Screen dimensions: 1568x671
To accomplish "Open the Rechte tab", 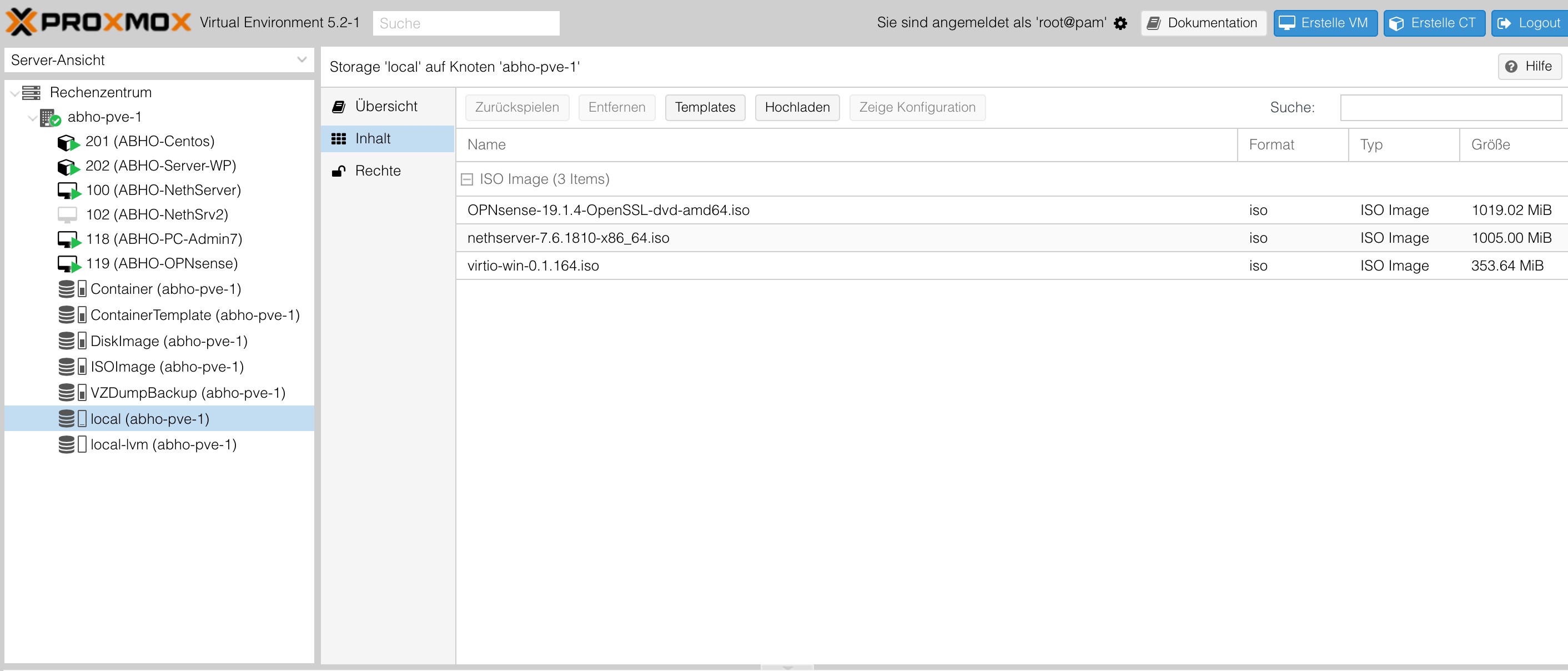I will (x=388, y=171).
